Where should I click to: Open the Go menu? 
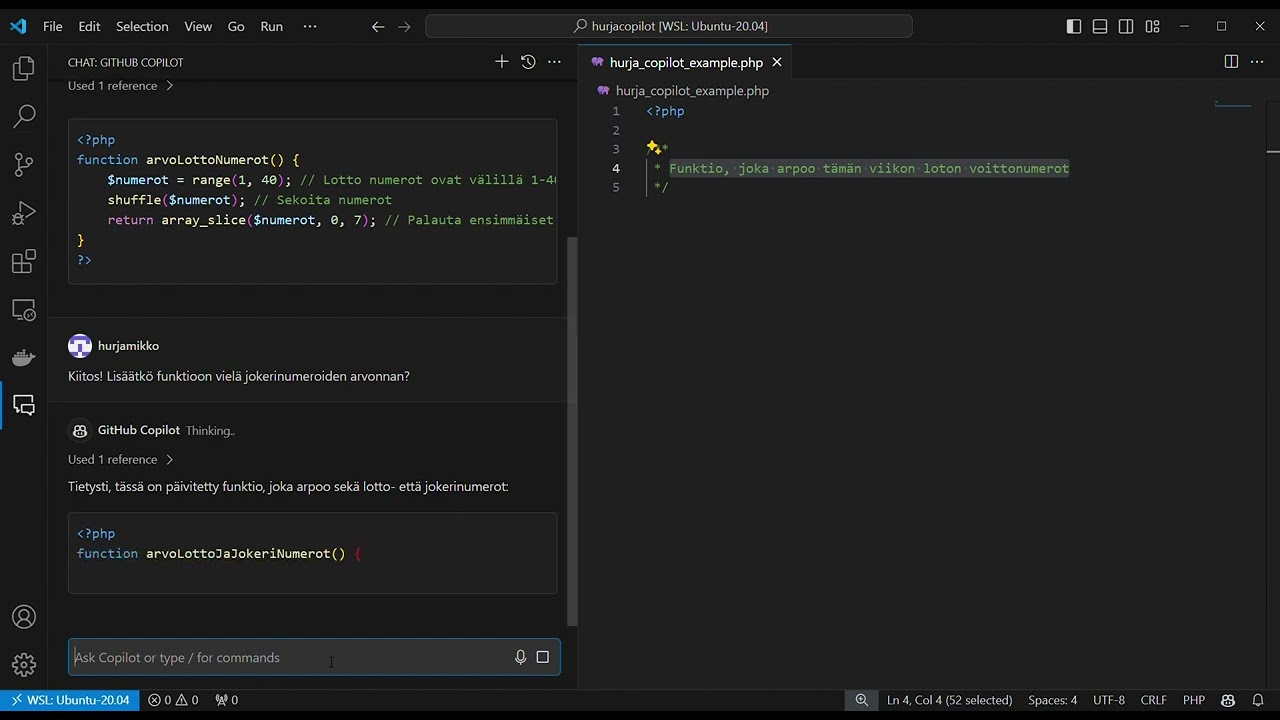pyautogui.click(x=236, y=27)
